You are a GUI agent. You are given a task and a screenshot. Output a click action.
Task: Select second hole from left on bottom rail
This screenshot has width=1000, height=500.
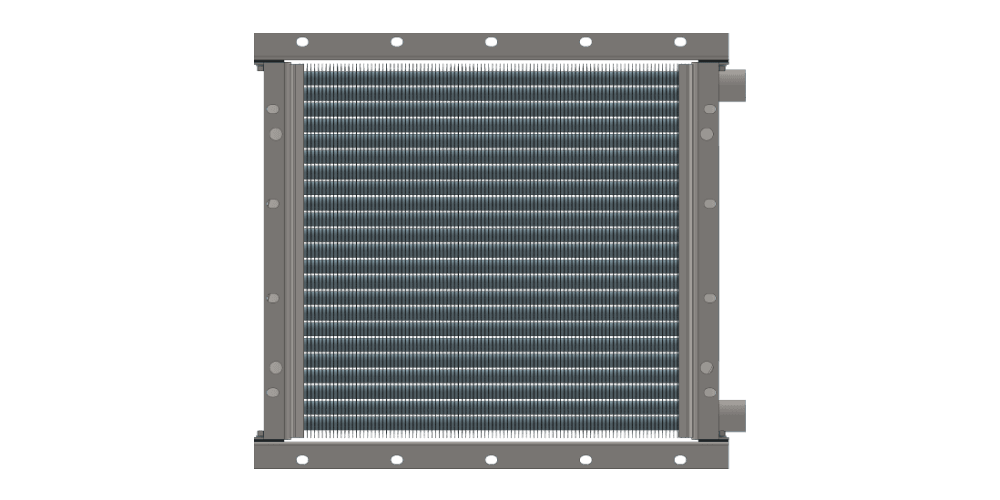tap(396, 459)
